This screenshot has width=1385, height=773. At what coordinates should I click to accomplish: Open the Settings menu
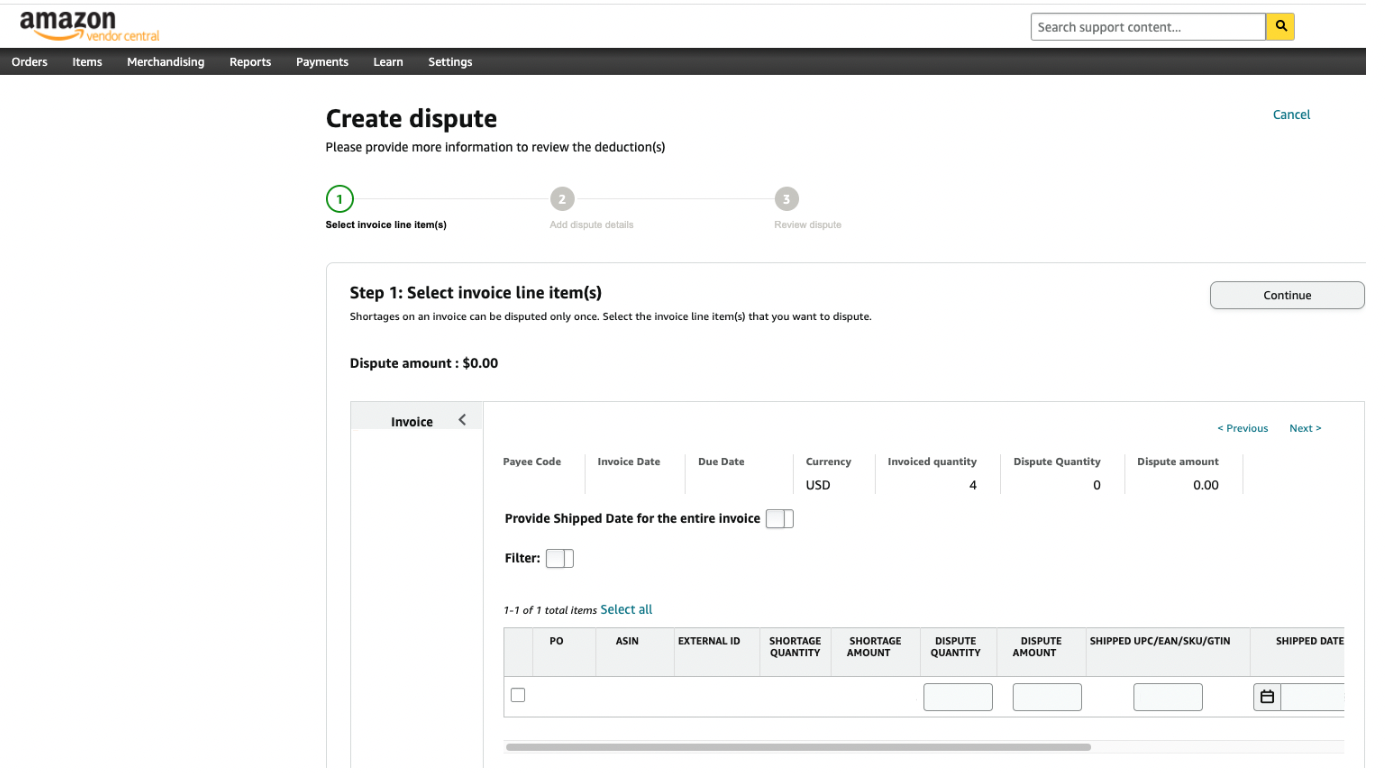click(x=450, y=61)
